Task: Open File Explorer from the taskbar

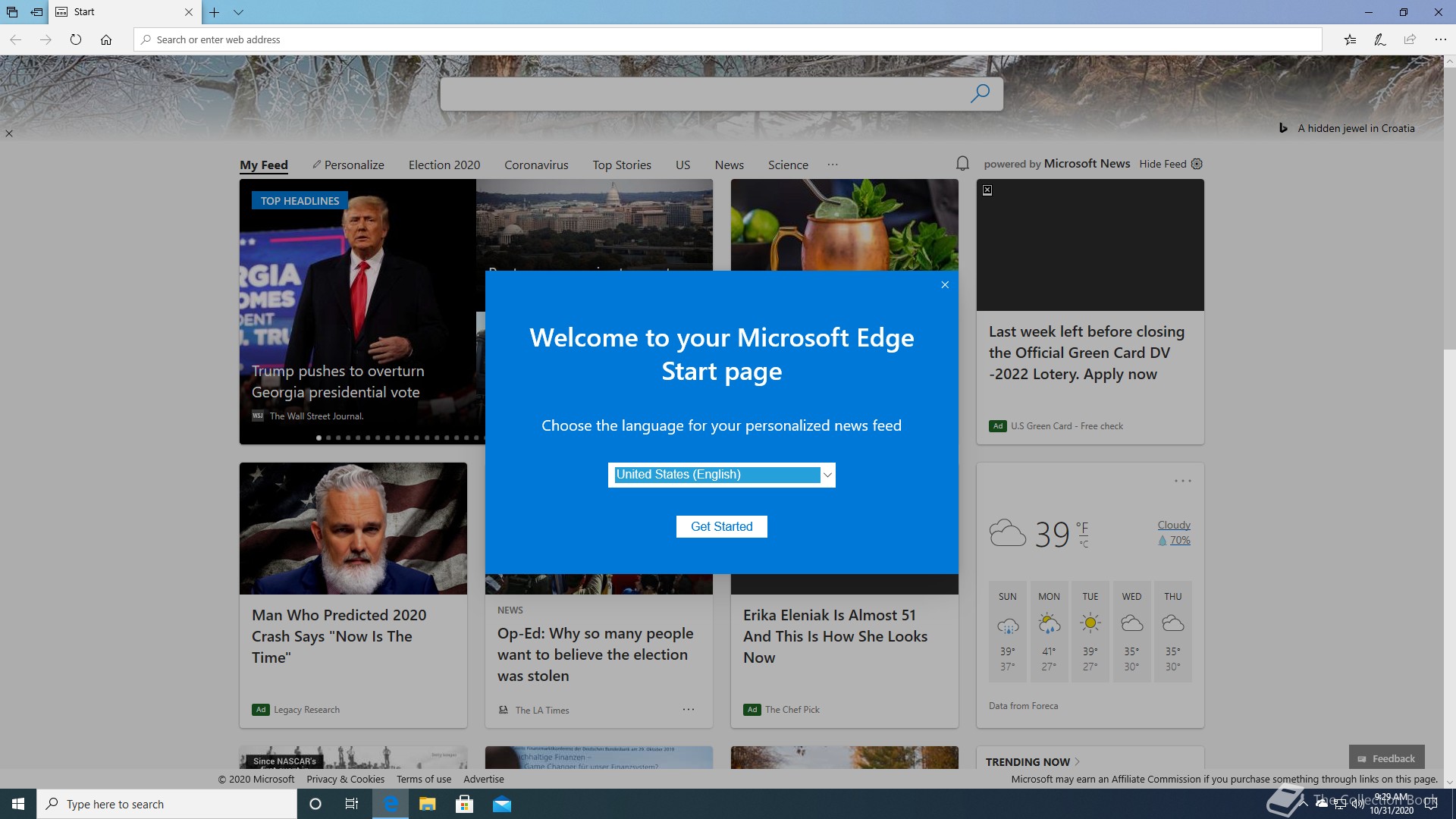Action: pos(428,804)
